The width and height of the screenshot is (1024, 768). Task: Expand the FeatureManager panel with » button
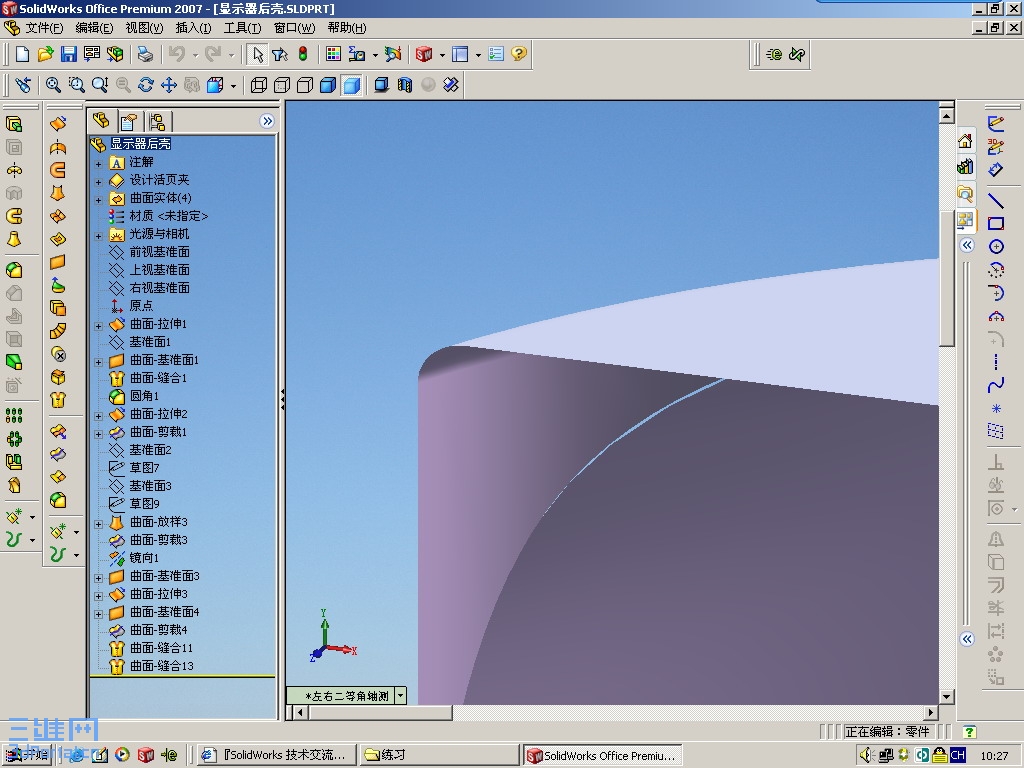[x=266, y=121]
